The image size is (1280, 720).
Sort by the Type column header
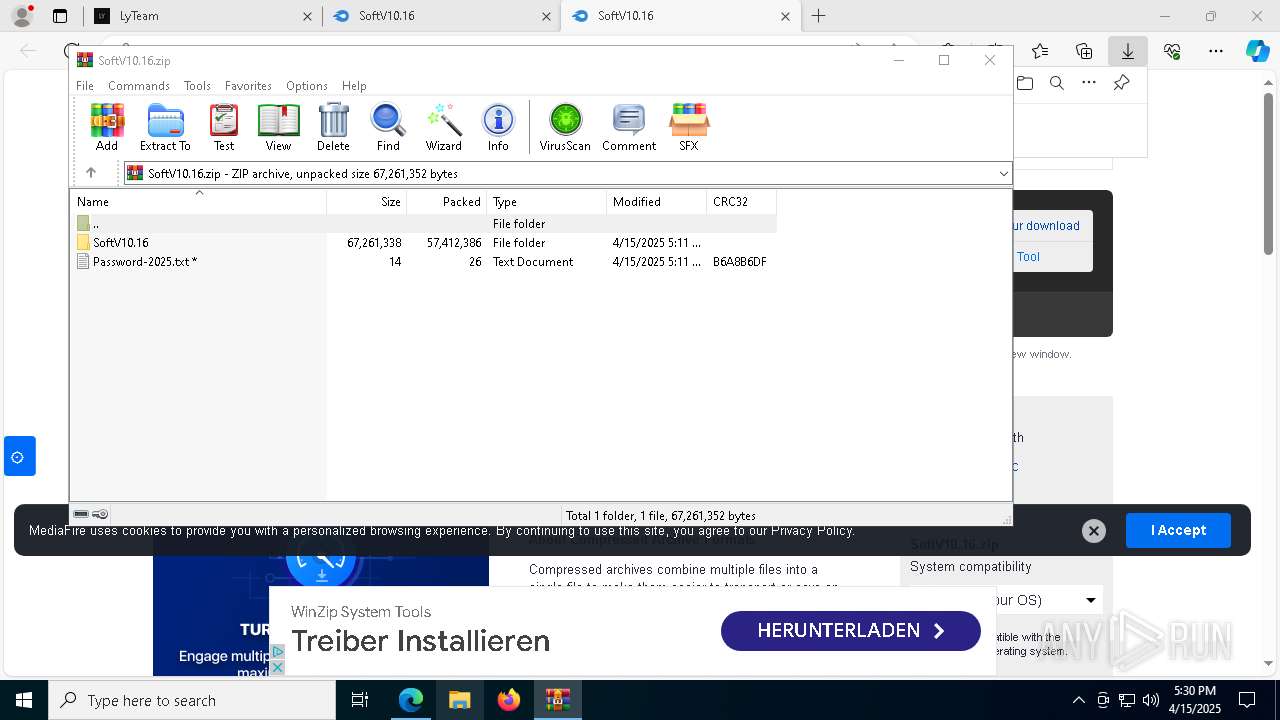pyautogui.click(x=546, y=201)
